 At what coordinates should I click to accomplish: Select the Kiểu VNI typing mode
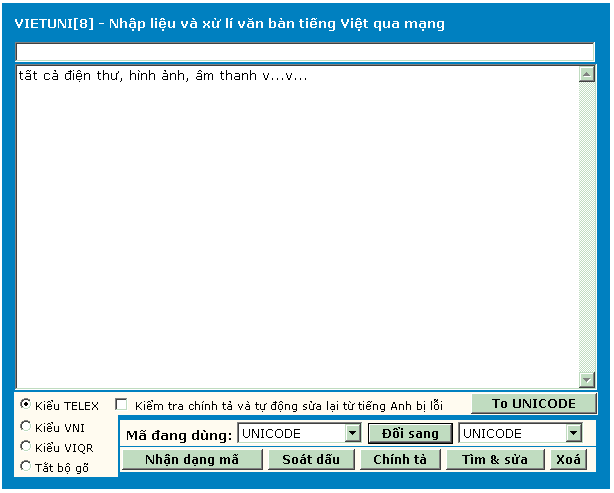[25, 426]
